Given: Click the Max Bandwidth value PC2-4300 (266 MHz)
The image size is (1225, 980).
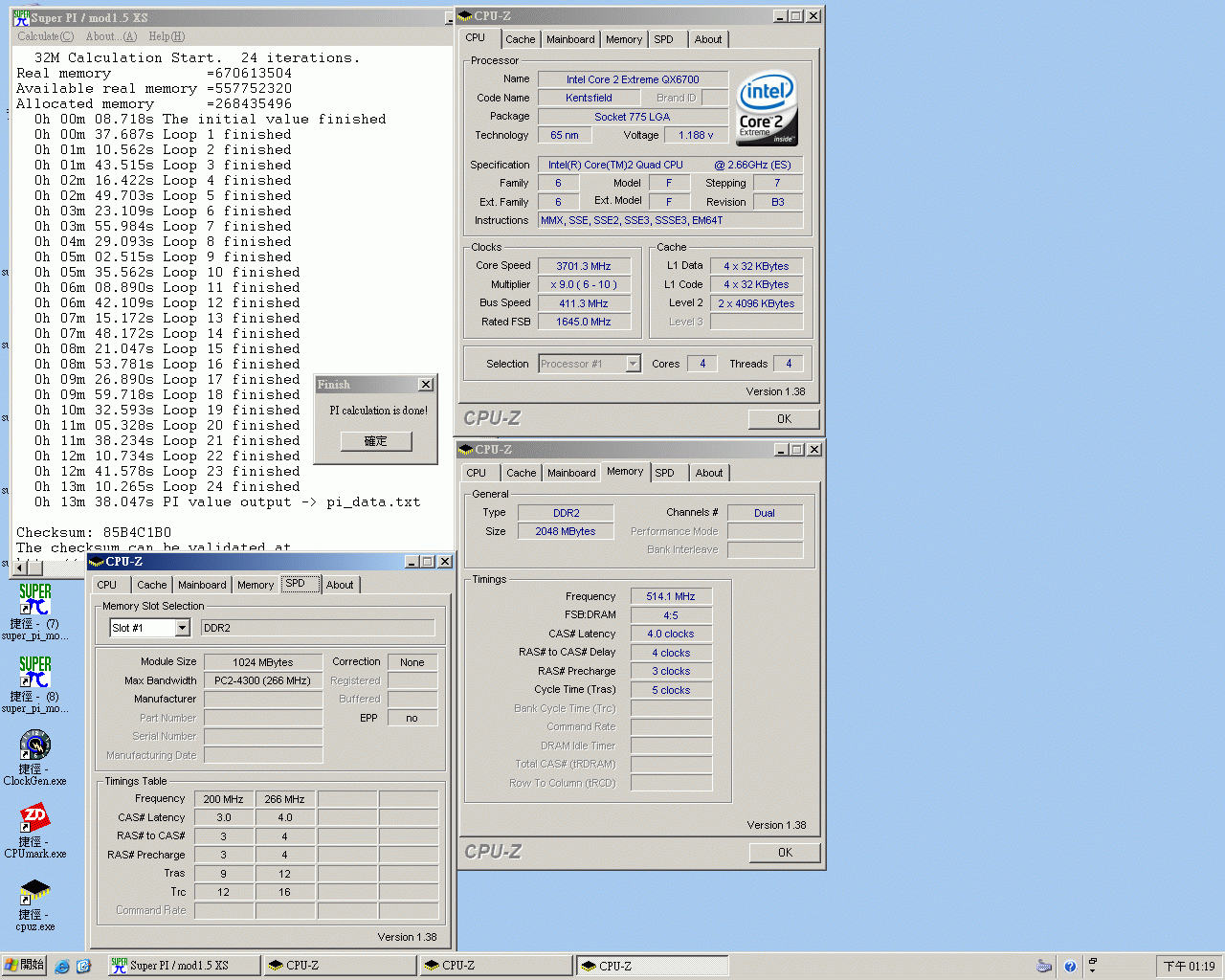Looking at the screenshot, I should (262, 680).
